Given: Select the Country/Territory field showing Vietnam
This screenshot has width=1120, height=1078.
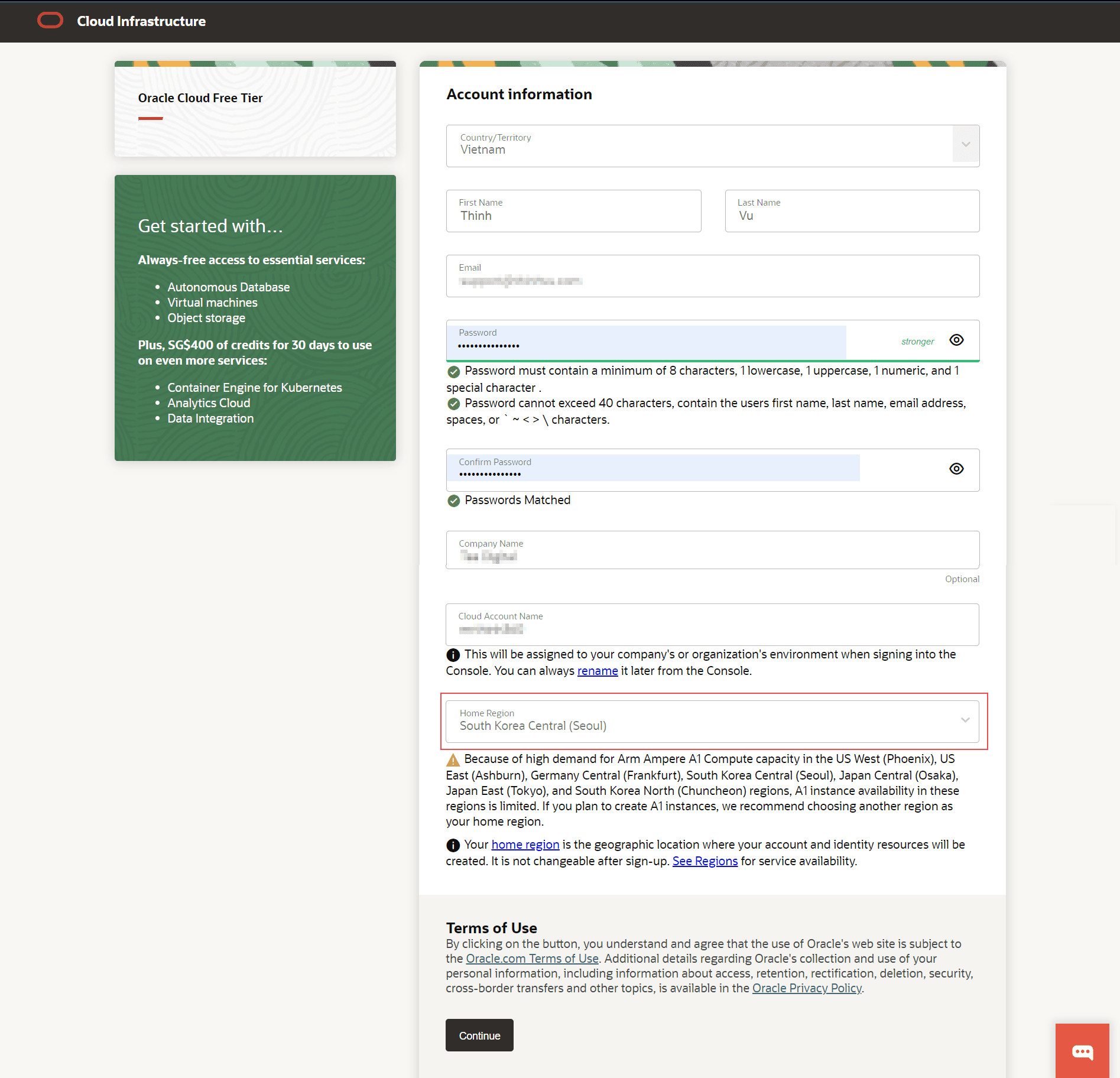Looking at the screenshot, I should [x=713, y=146].
